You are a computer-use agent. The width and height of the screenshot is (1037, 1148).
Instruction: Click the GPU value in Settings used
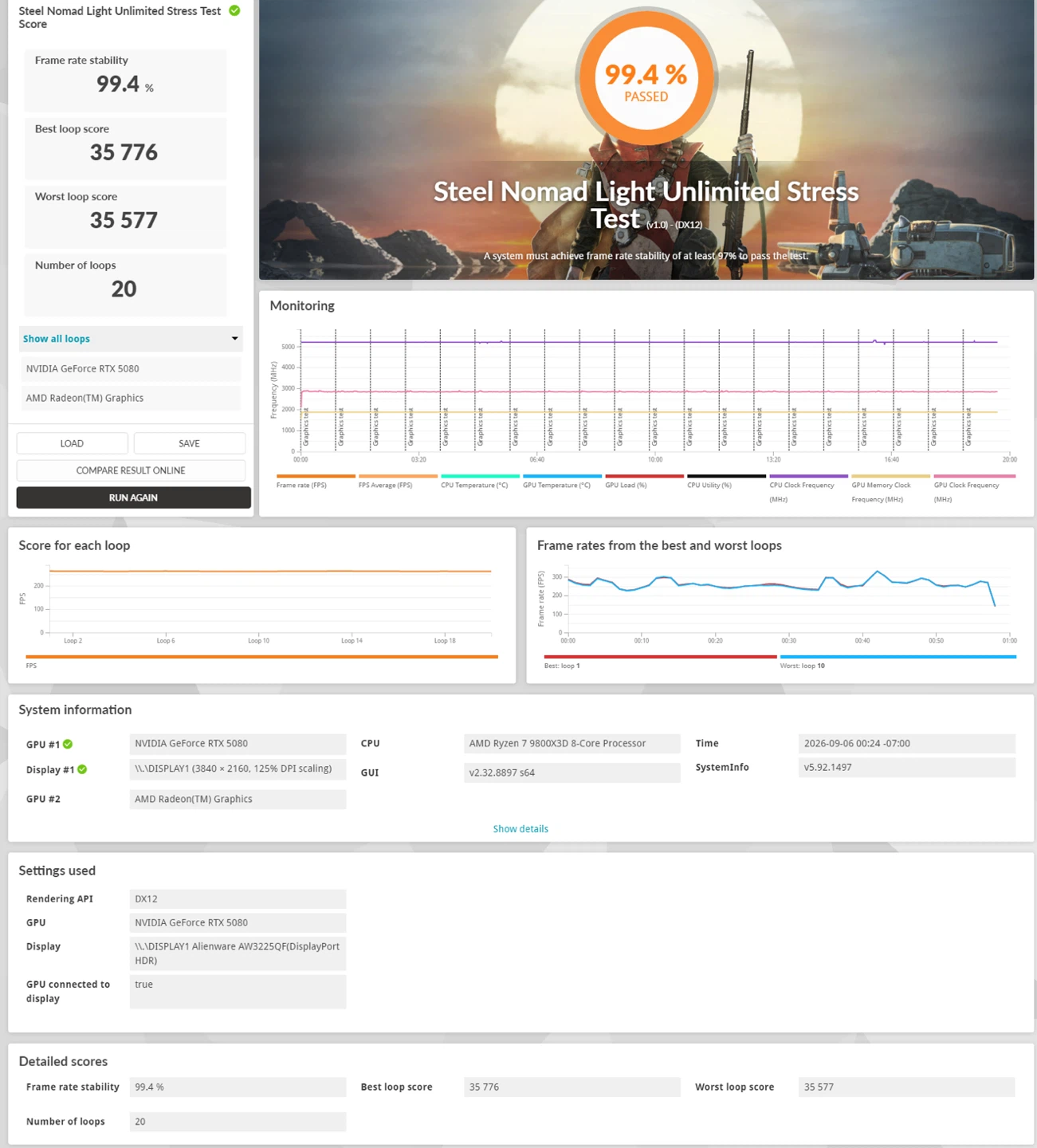point(238,923)
